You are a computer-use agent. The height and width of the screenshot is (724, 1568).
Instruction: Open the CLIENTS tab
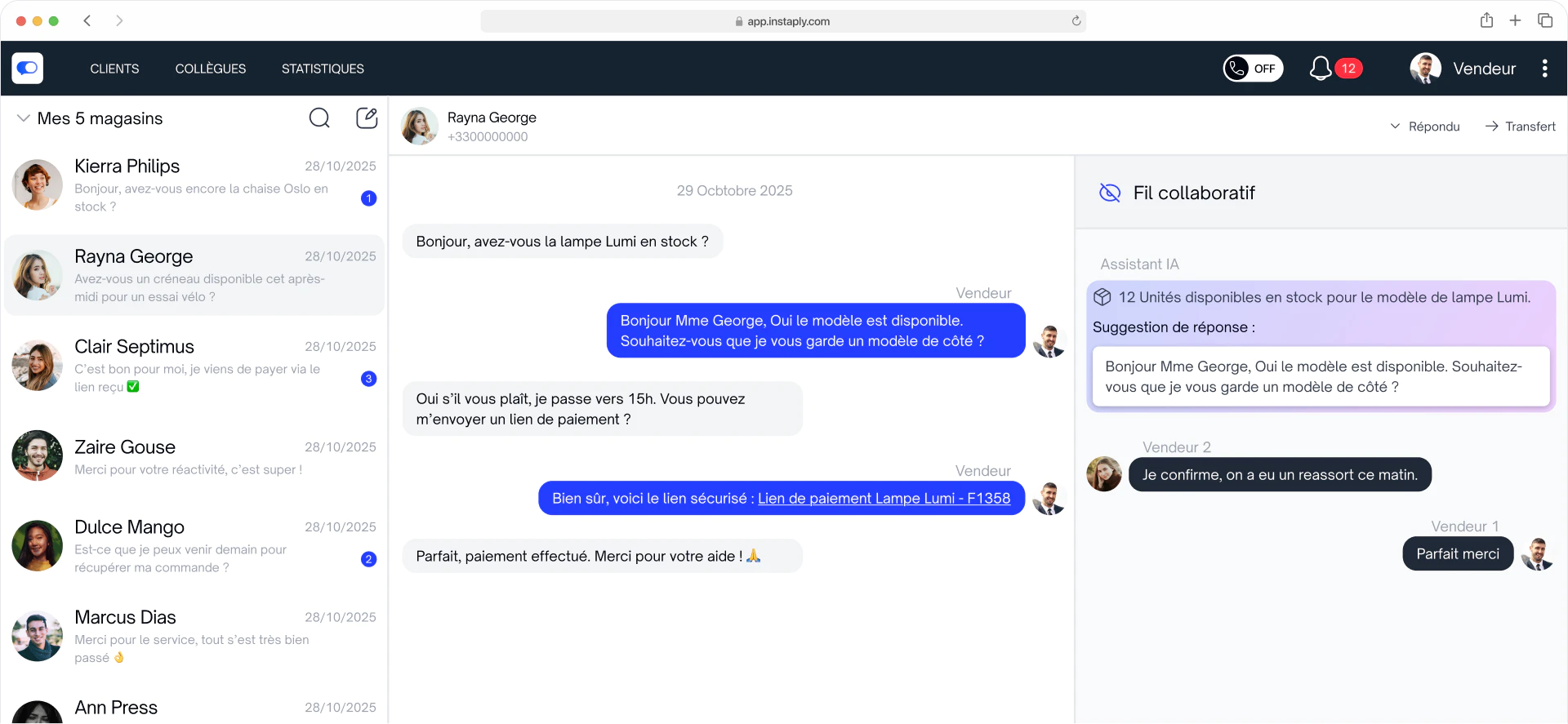114,69
